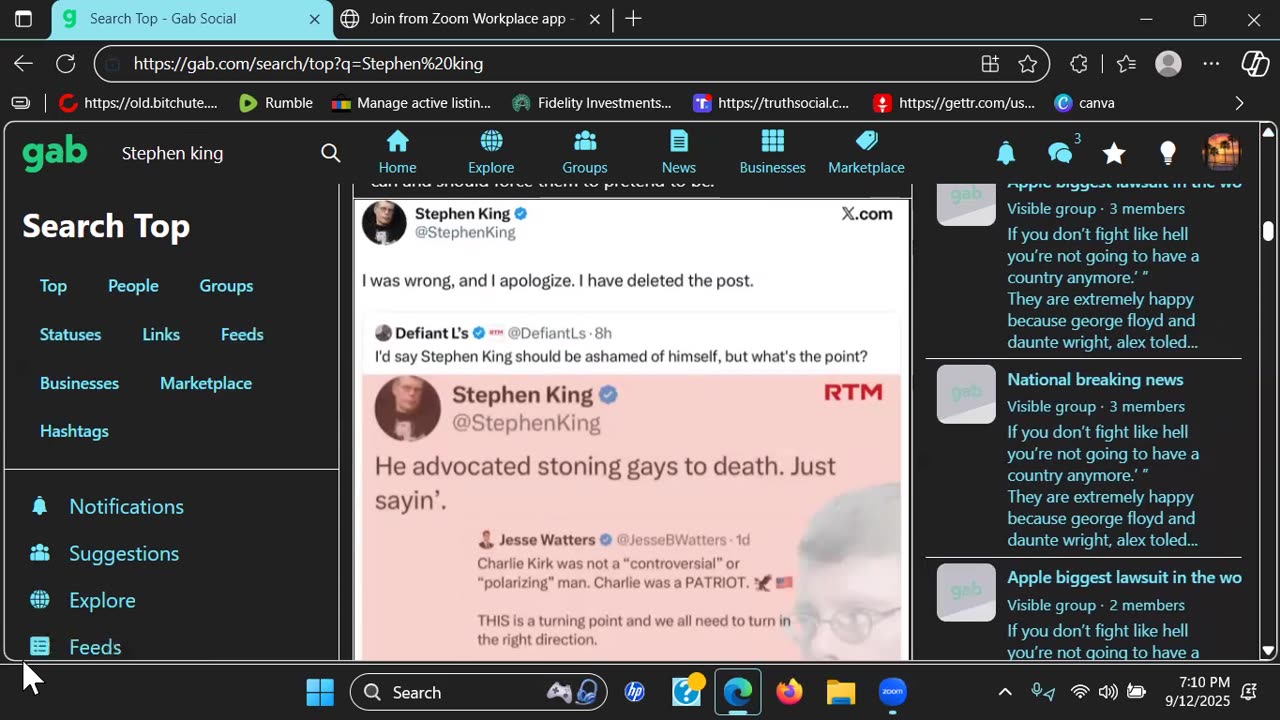This screenshot has width=1280, height=720.
Task: Open a new browser tab
Action: 633,19
